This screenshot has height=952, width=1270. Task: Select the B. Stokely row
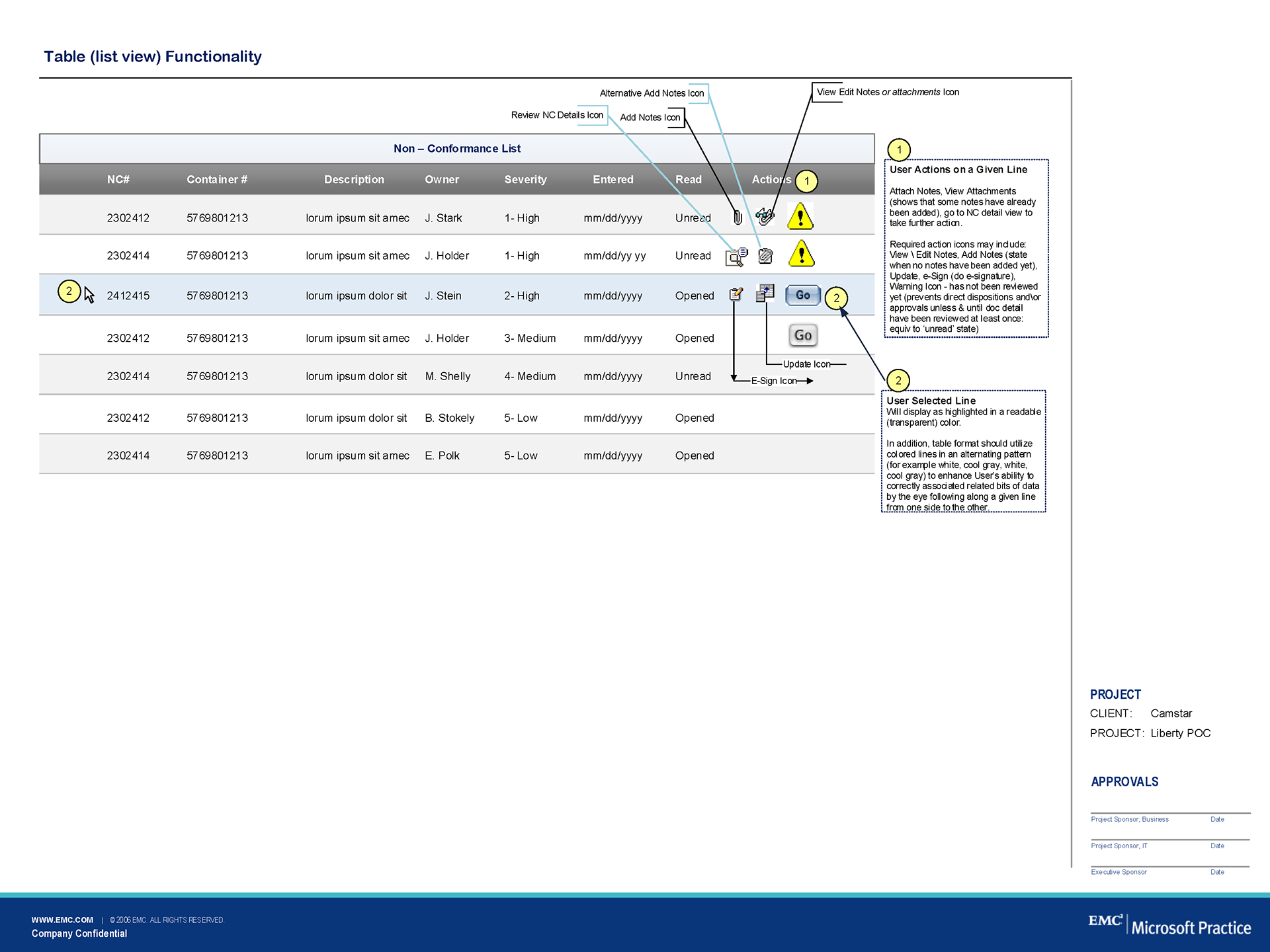[x=449, y=418]
